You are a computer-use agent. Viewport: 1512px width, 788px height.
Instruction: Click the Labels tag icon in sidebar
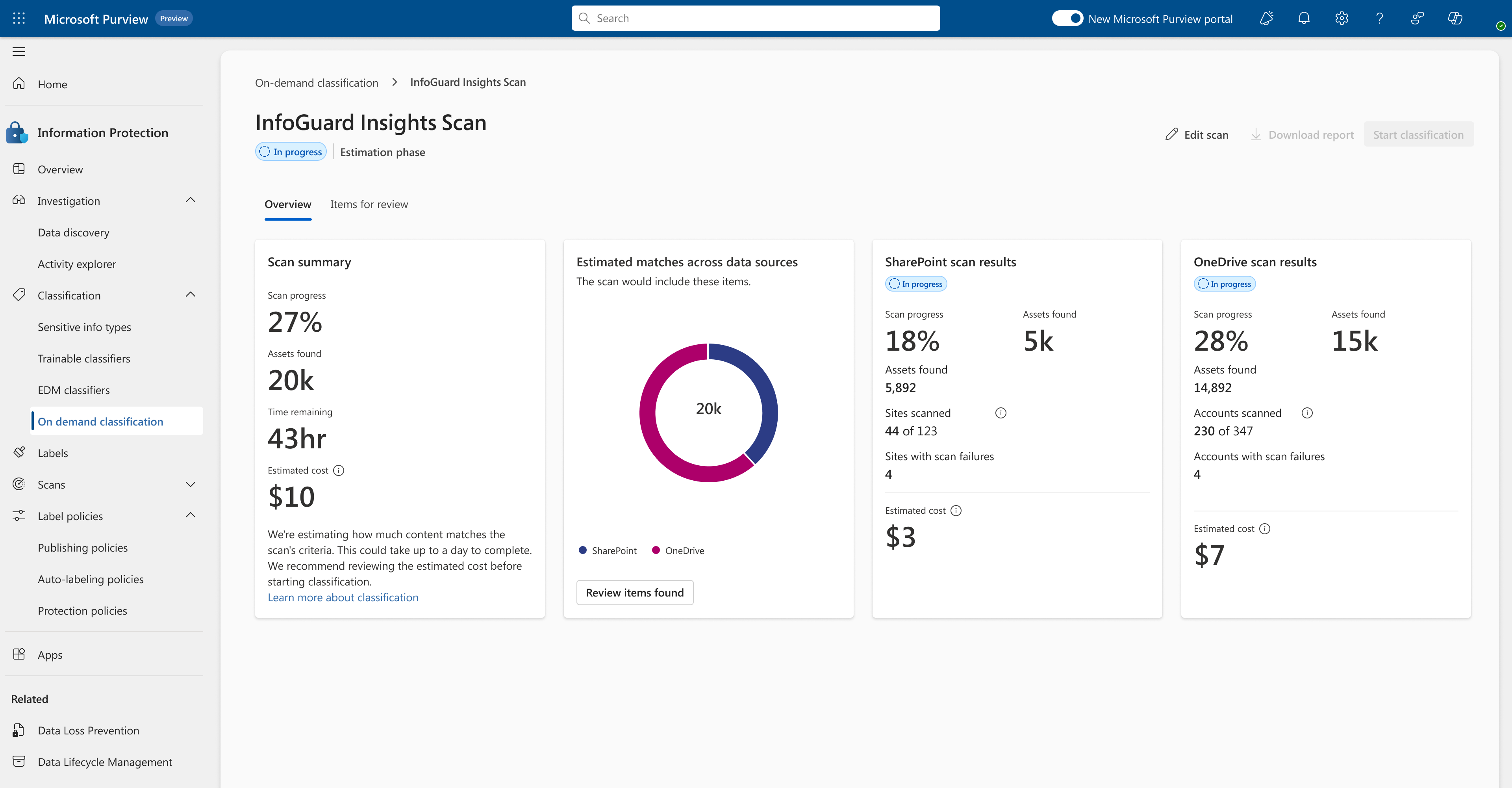click(x=19, y=452)
